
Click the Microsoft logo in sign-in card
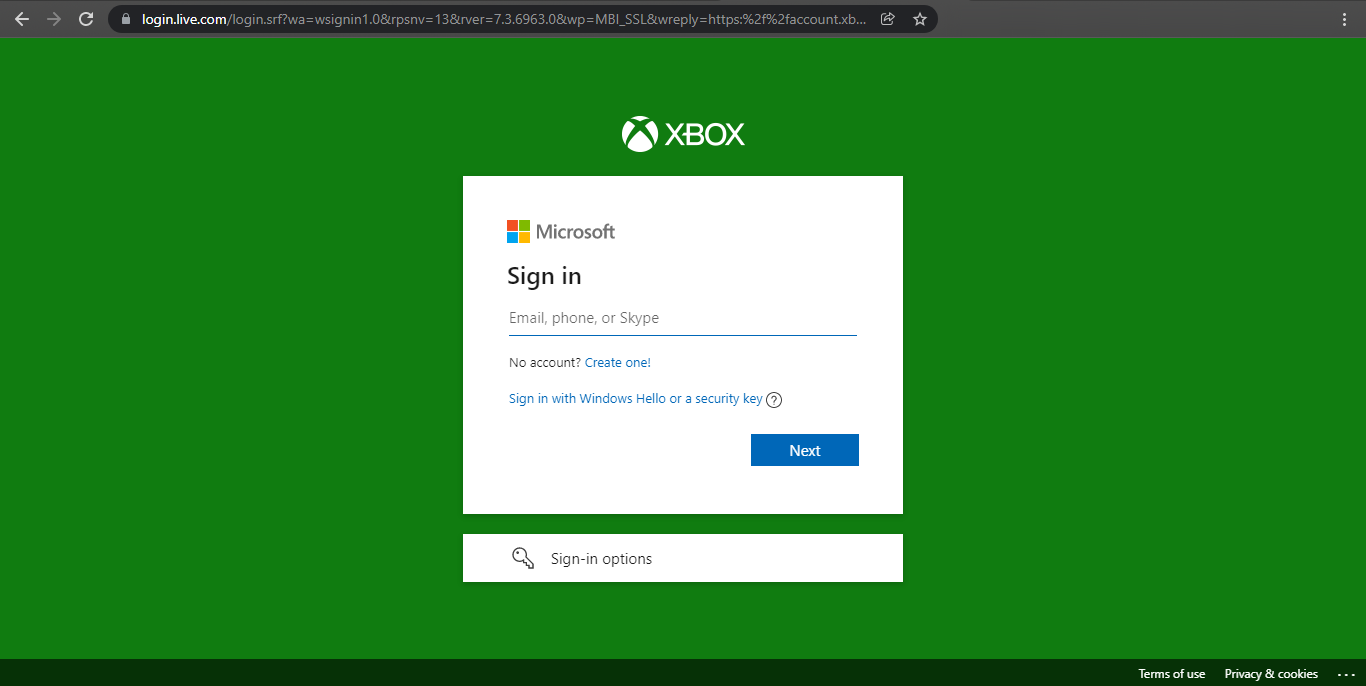click(x=561, y=232)
